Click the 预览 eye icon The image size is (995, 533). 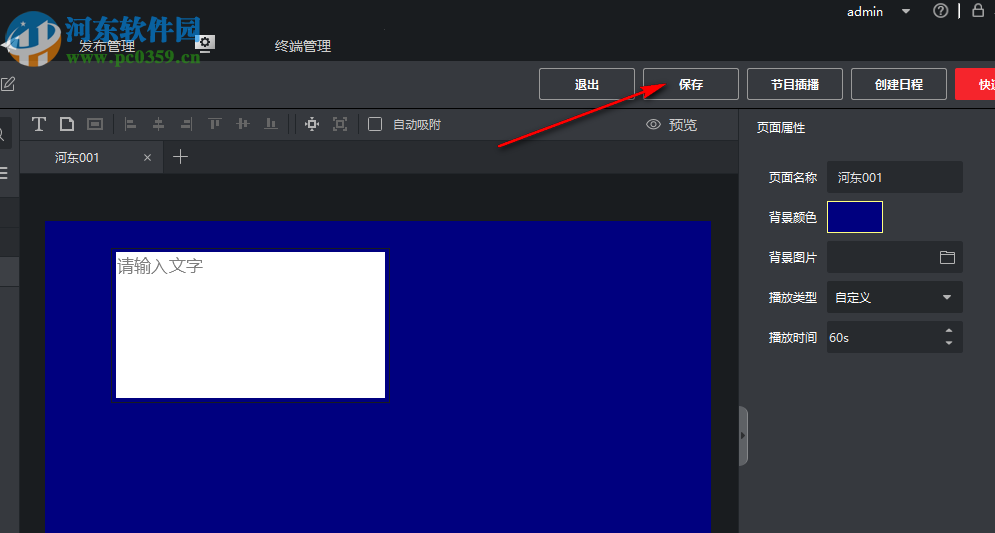[654, 124]
